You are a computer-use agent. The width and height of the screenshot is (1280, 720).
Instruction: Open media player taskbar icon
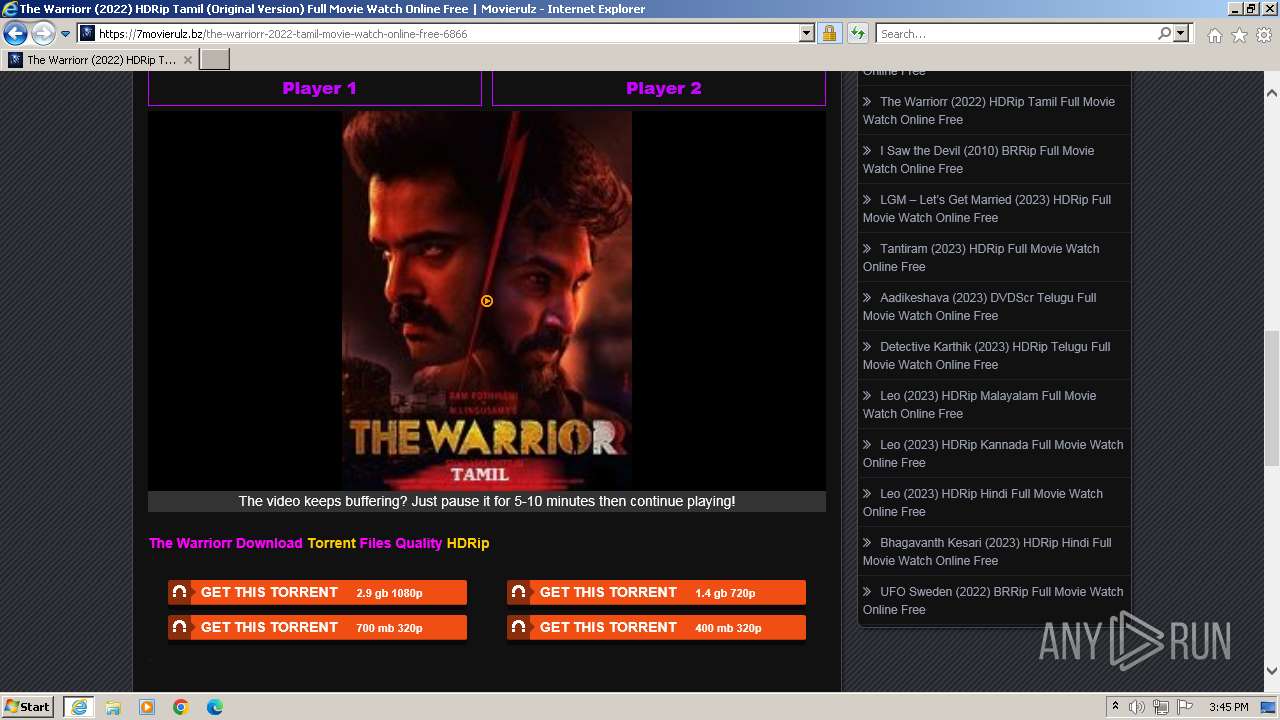pos(147,707)
